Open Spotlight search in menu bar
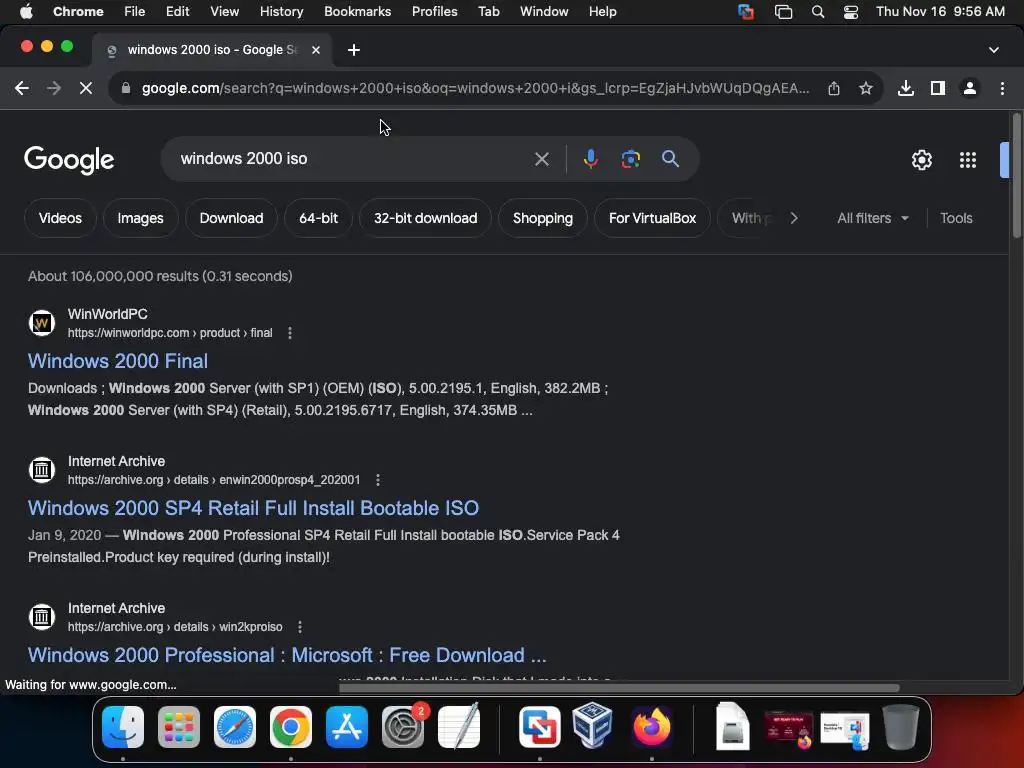The image size is (1024, 768). click(817, 12)
